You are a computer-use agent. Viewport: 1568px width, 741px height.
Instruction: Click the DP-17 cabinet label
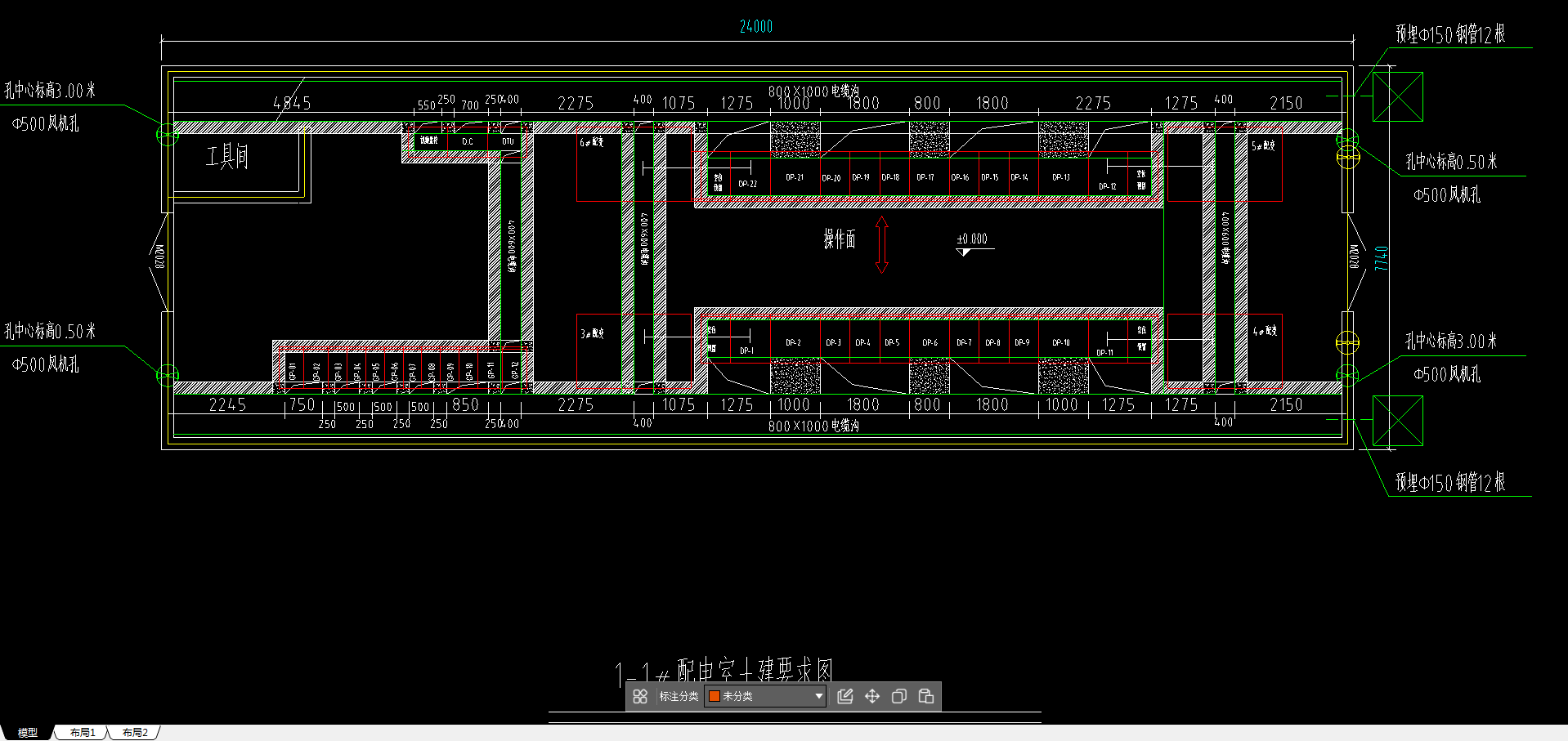(x=925, y=177)
